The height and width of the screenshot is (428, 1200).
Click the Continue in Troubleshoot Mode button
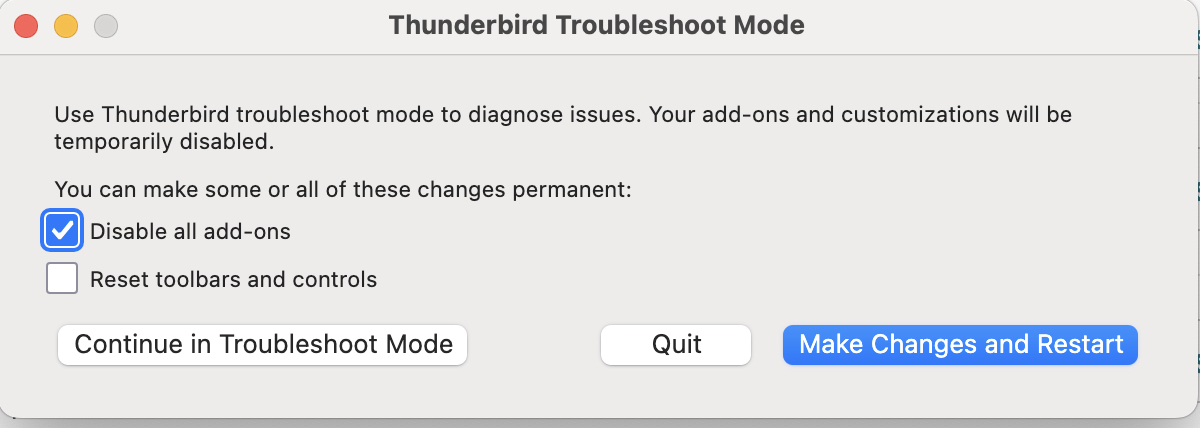[263, 345]
